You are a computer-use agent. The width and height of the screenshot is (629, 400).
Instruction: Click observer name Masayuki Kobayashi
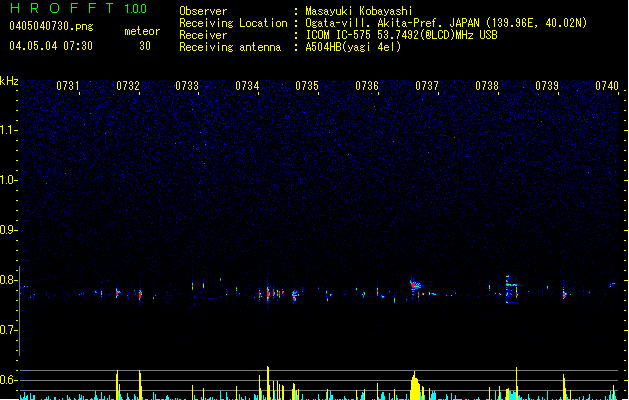tap(359, 11)
